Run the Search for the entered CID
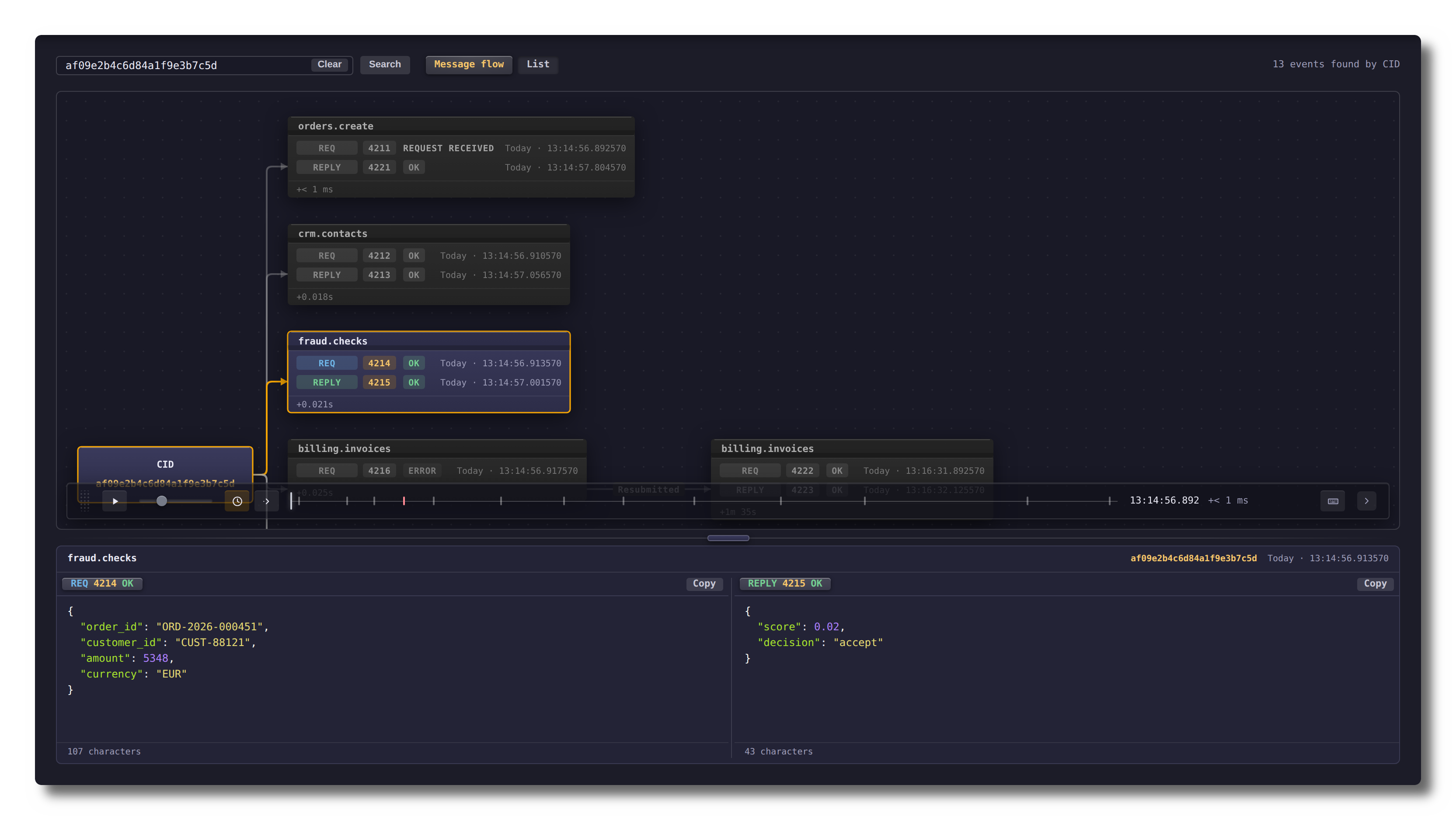The image size is (1456, 820). click(385, 64)
